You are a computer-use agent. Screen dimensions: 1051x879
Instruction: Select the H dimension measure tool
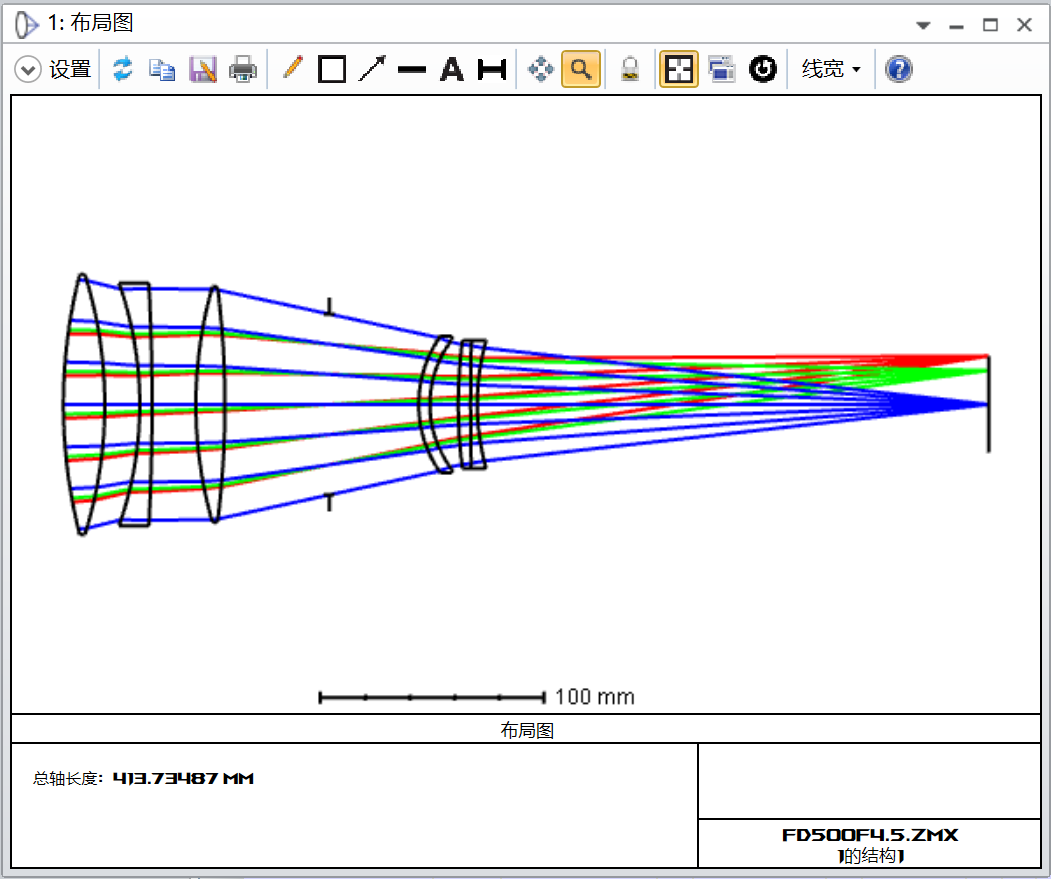pyautogui.click(x=492, y=69)
